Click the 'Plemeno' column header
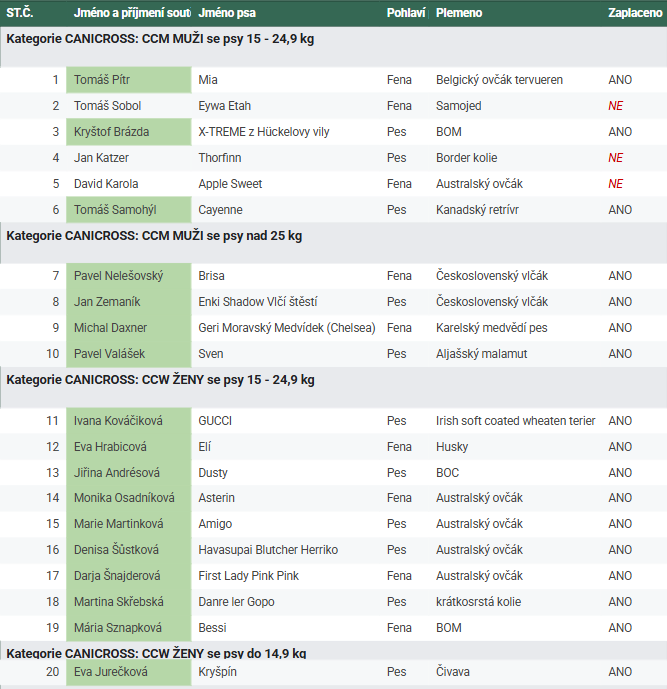This screenshot has width=667, height=689. coord(459,13)
